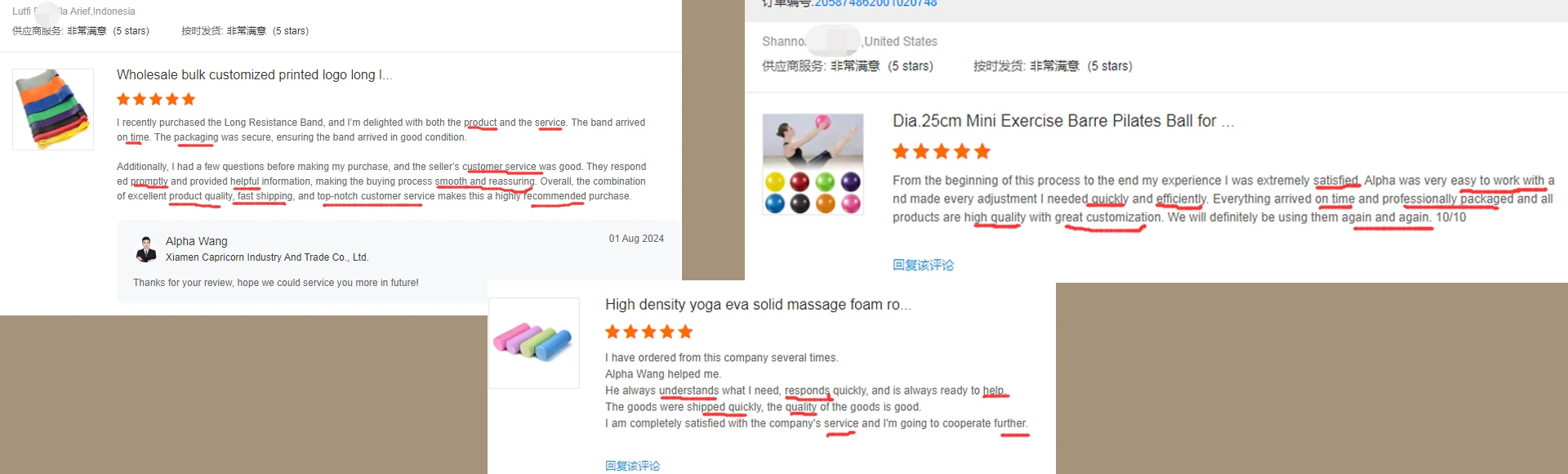Viewport: 1568px width, 474px height.
Task: Open the Pilates ball product thumbnail
Action: (x=813, y=164)
